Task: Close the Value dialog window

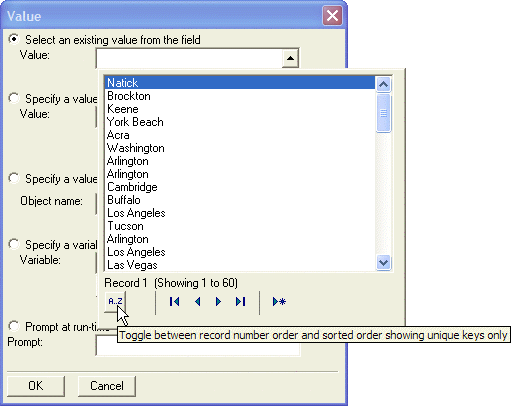Action: 332,15
